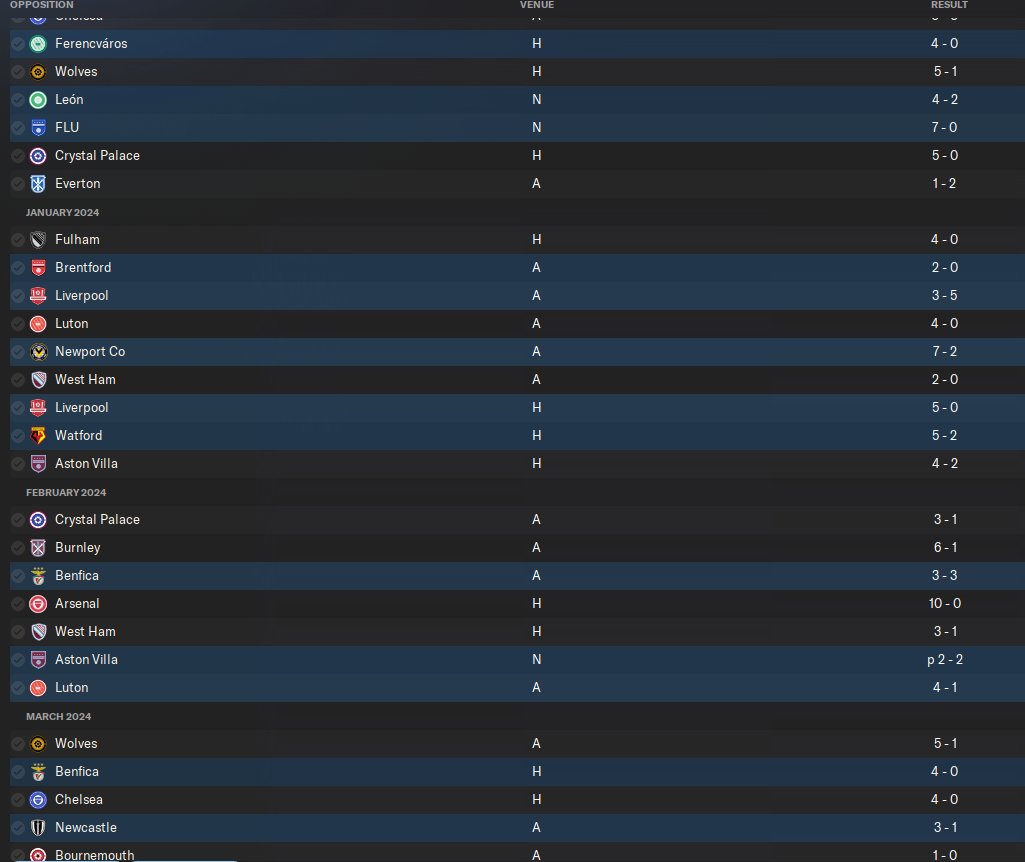Collapse the March 2024 month header
Viewport: 1025px width, 862px height.
coord(59,716)
